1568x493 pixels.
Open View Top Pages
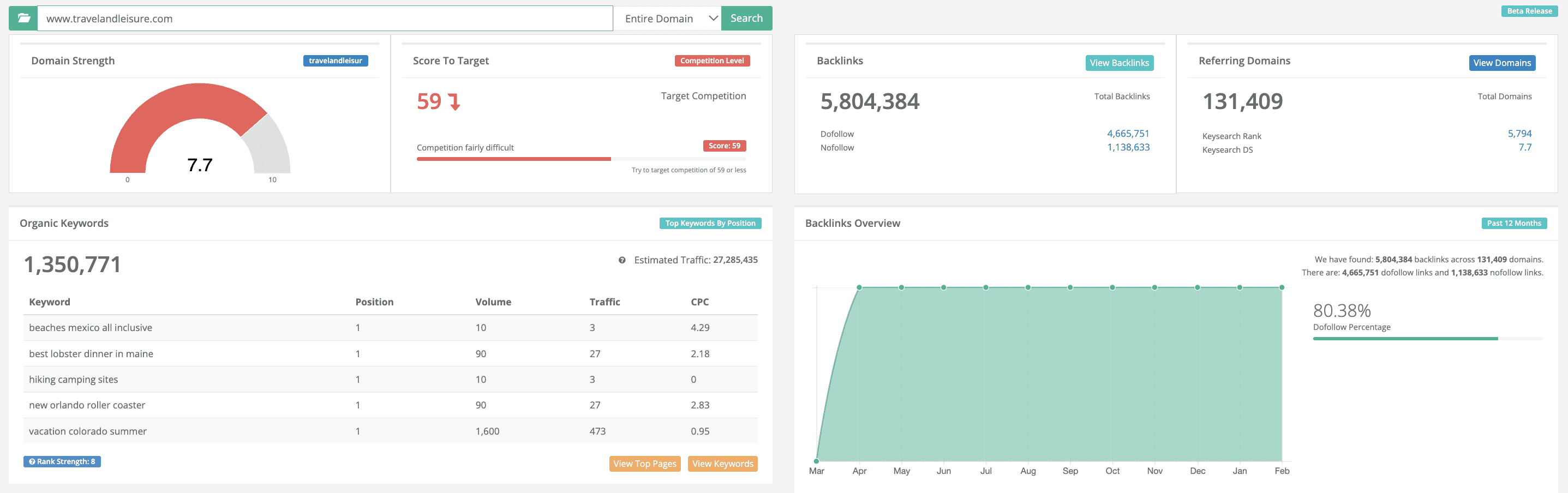(x=645, y=463)
